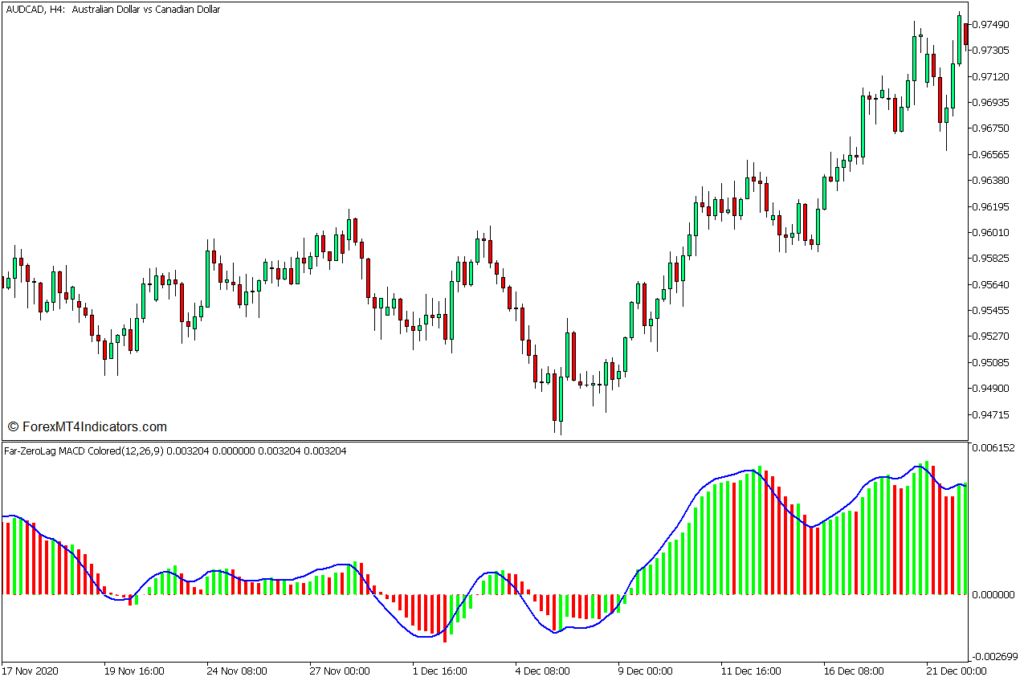Select the 24 Nov 08:00 time label
Image resolution: width=1024 pixels, height=681 pixels.
[x=237, y=671]
